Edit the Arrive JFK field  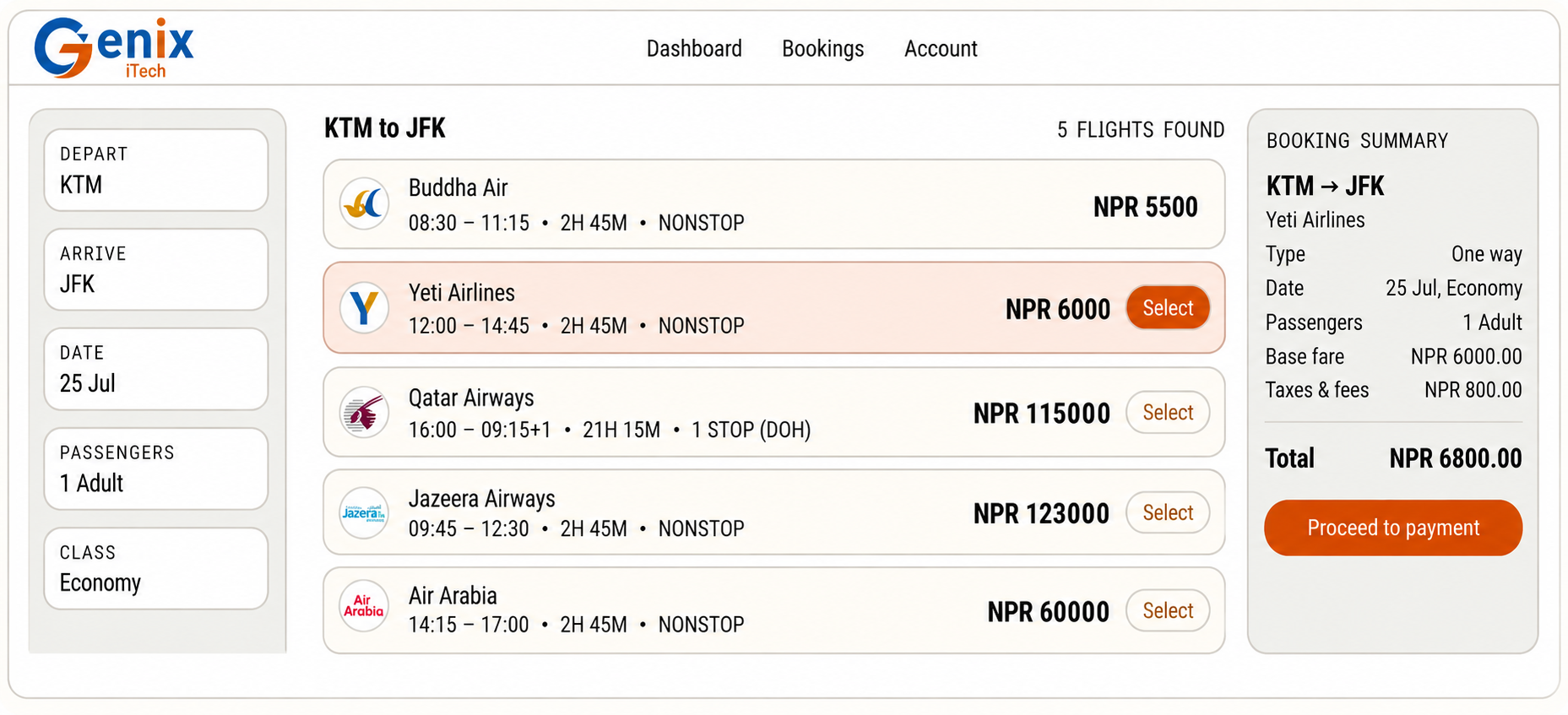[156, 269]
